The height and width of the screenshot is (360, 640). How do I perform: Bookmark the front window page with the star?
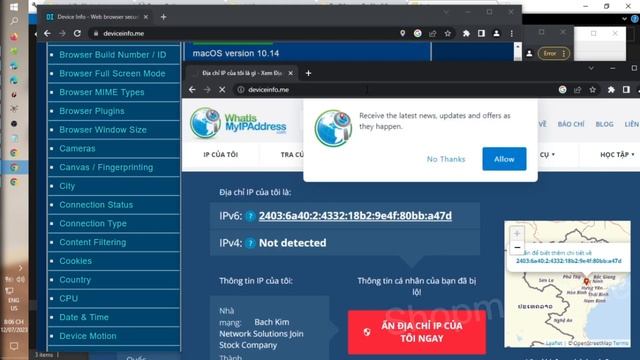tap(593, 90)
